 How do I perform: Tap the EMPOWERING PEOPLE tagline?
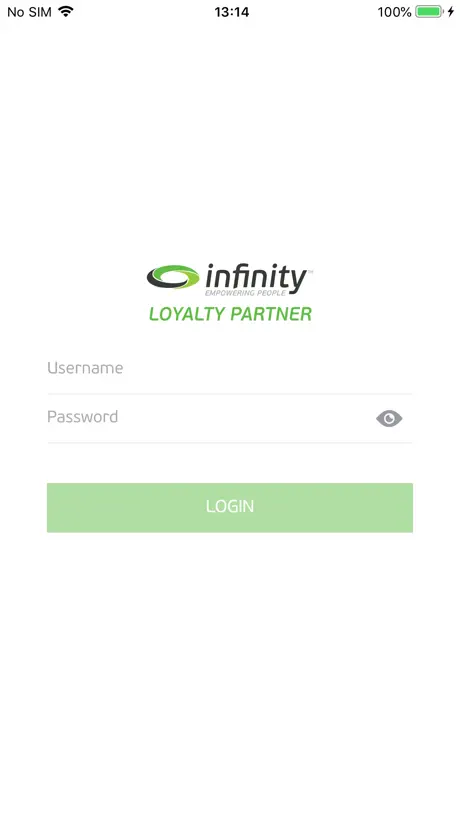click(x=245, y=293)
